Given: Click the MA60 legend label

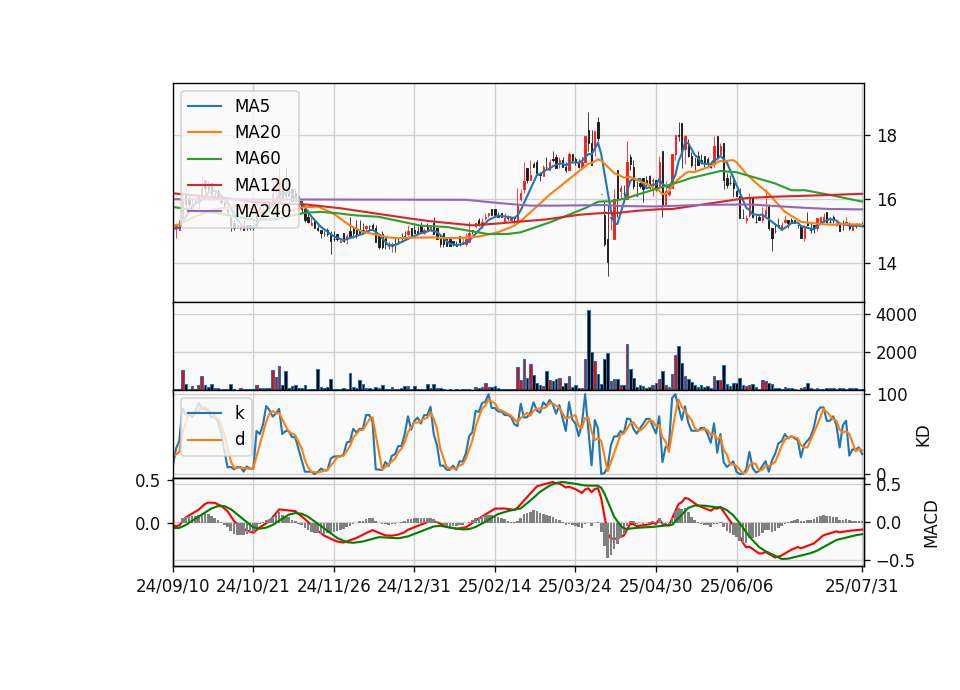Looking at the screenshot, I should (257, 158).
